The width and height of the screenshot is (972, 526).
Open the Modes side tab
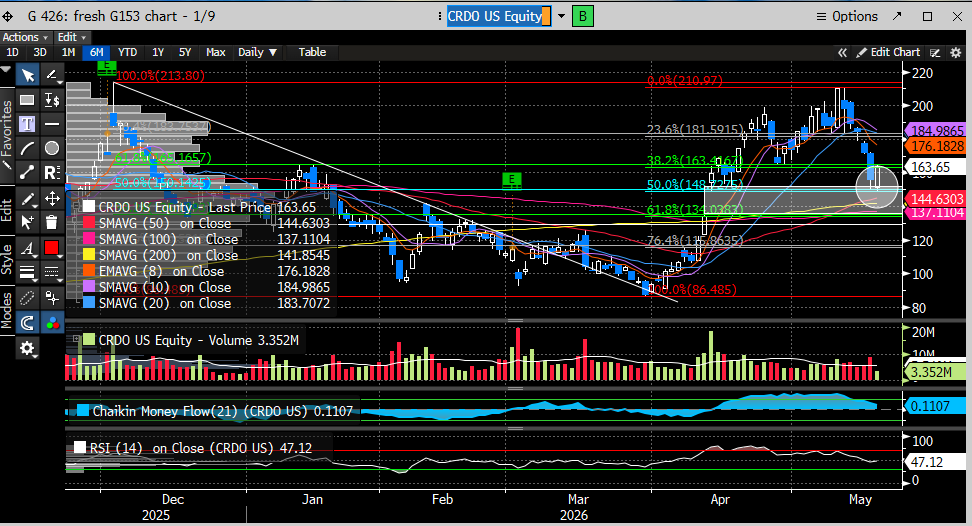6,310
